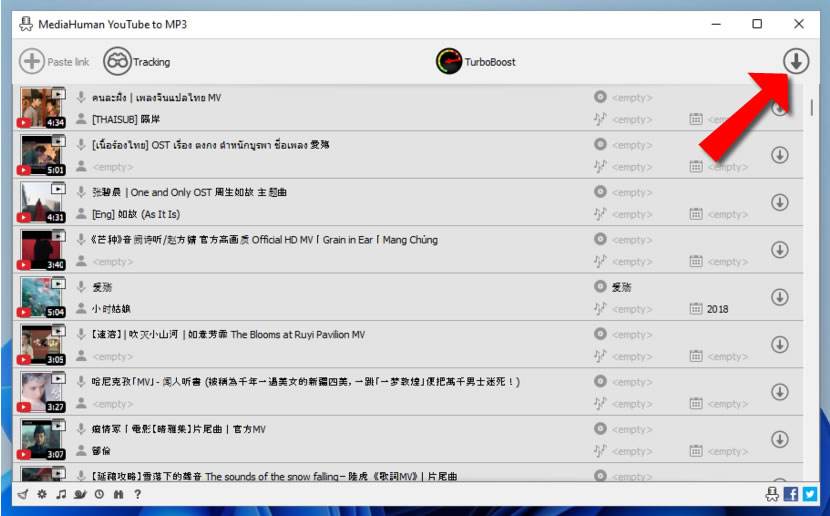The height and width of the screenshot is (516, 830).
Task: Maximize the MediaHuman window
Action: coord(757,24)
